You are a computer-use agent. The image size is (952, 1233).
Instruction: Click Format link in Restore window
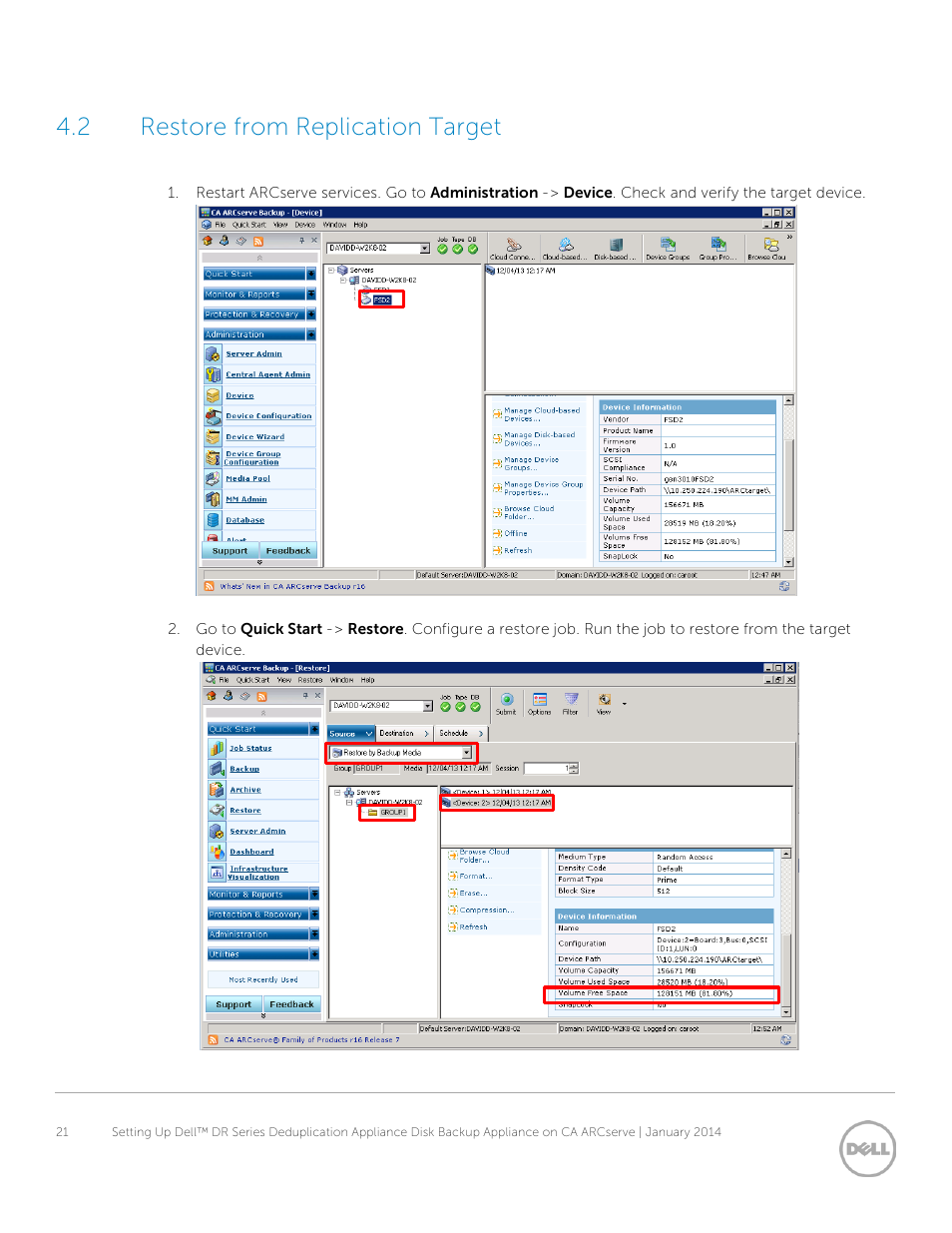(x=475, y=877)
